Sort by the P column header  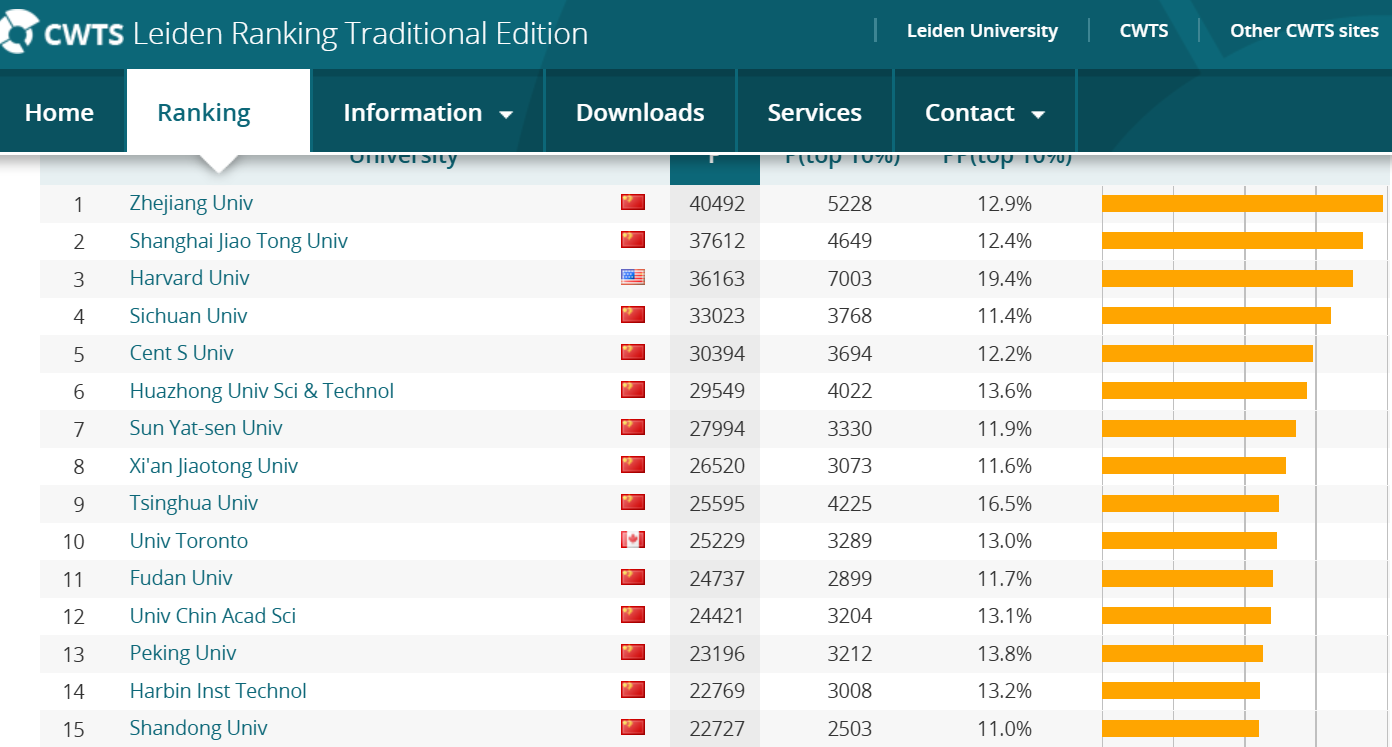(x=714, y=160)
